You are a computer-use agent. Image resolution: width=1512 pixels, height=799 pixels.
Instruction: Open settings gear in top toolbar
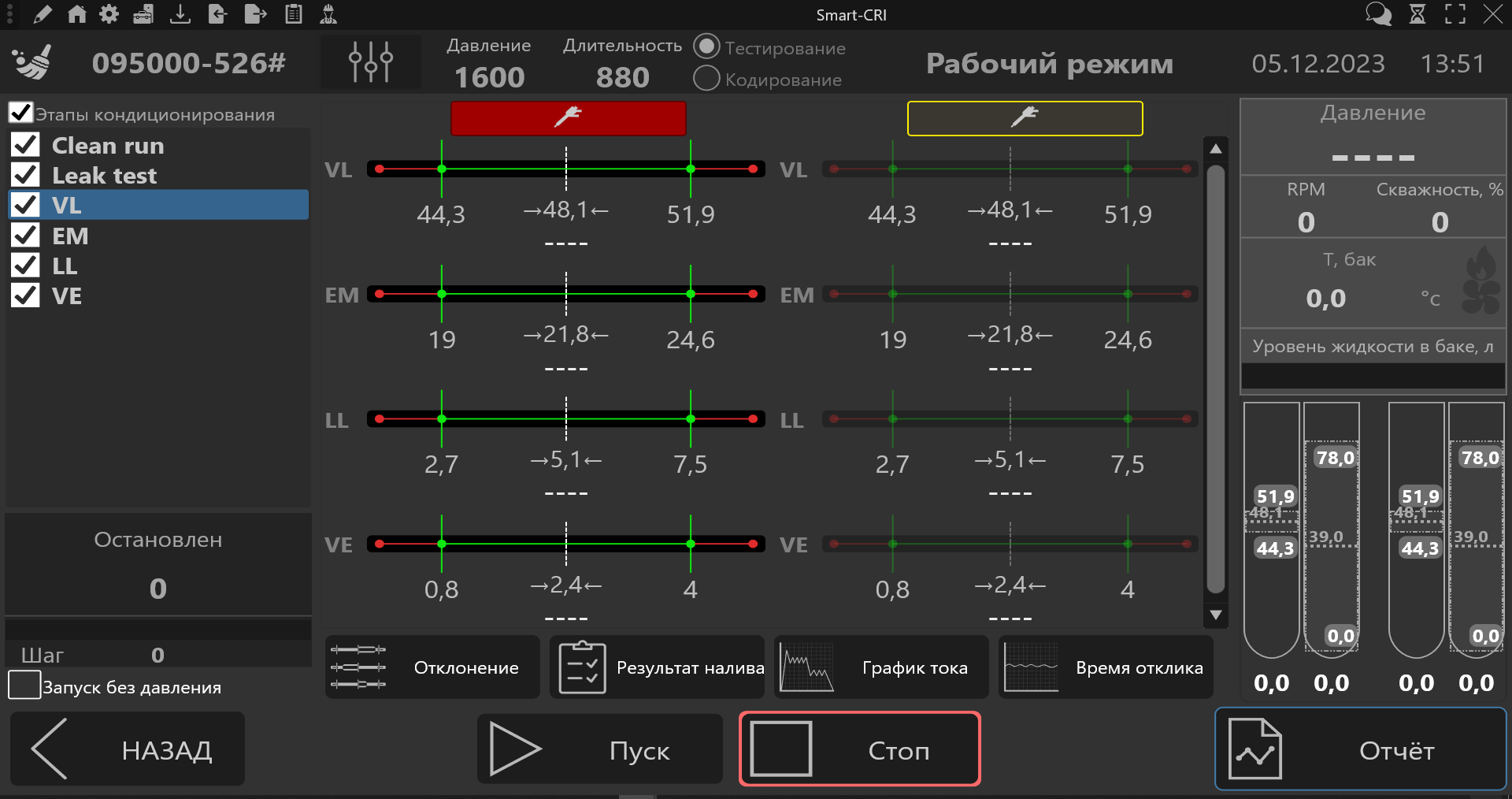109,14
